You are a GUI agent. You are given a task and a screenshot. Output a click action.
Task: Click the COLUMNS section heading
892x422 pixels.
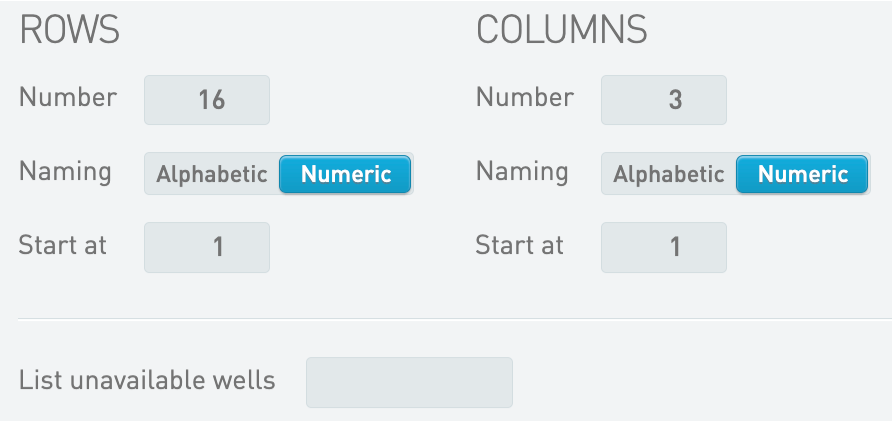pos(562,31)
